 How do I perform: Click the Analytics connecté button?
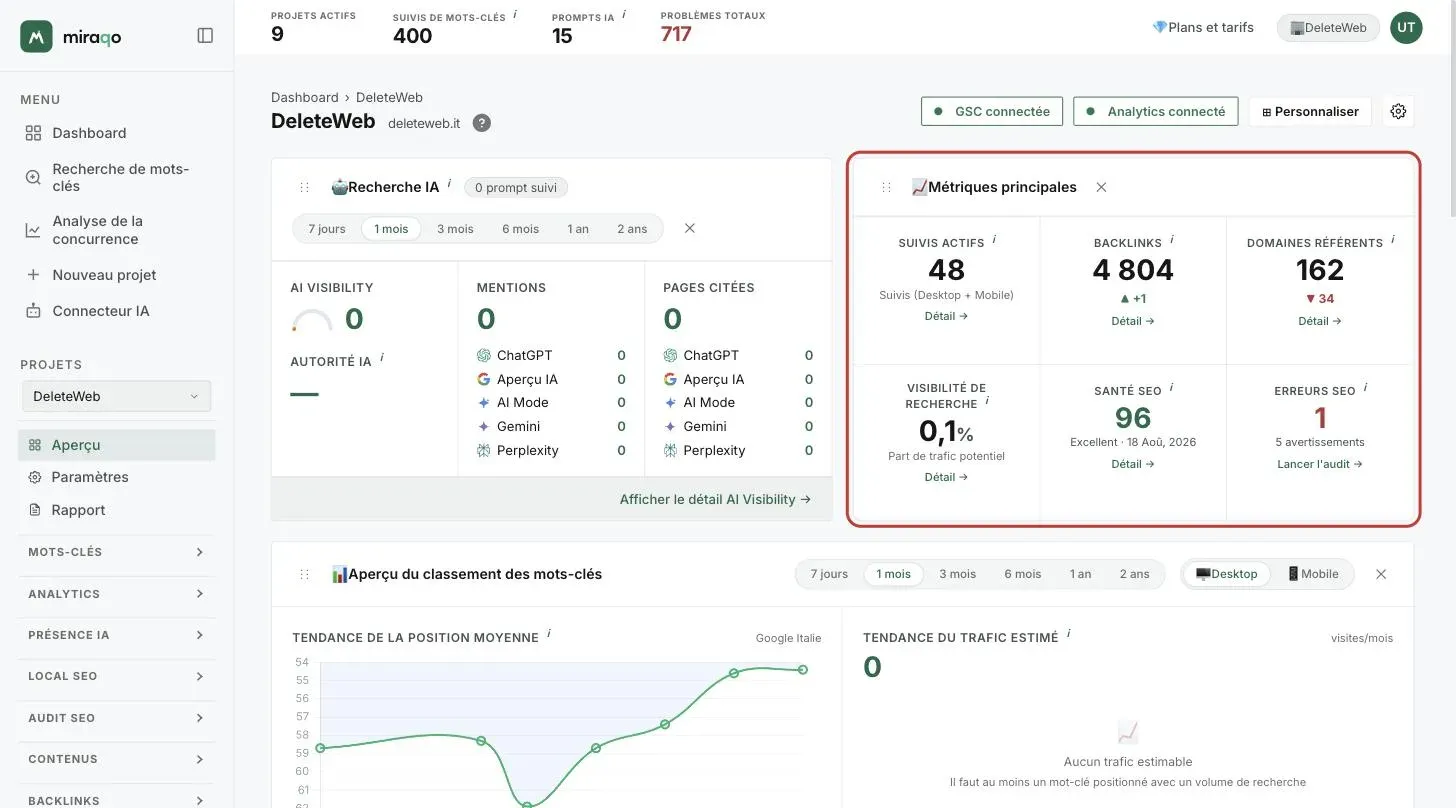[x=1156, y=111]
